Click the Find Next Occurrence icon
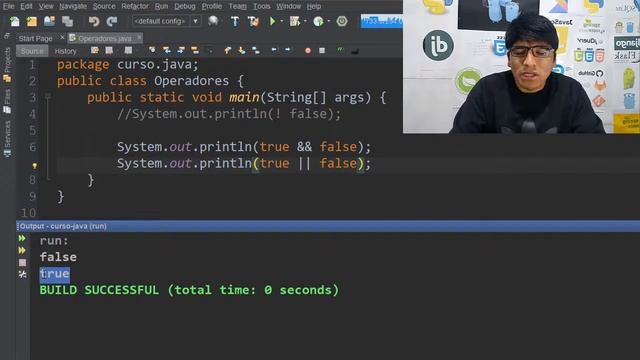Image resolution: width=640 pixels, height=360 pixels. pyautogui.click(x=181, y=50)
